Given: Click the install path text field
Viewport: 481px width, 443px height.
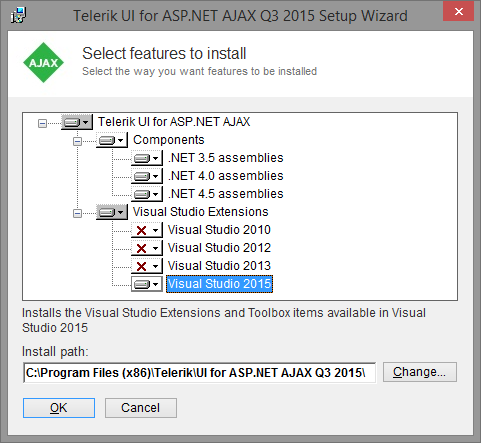Looking at the screenshot, I should coord(199,373).
